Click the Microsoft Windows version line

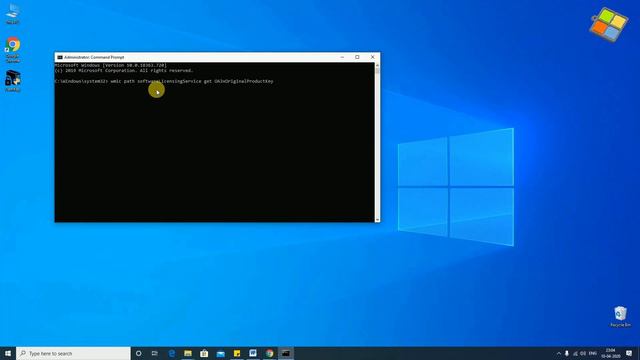coord(111,65)
